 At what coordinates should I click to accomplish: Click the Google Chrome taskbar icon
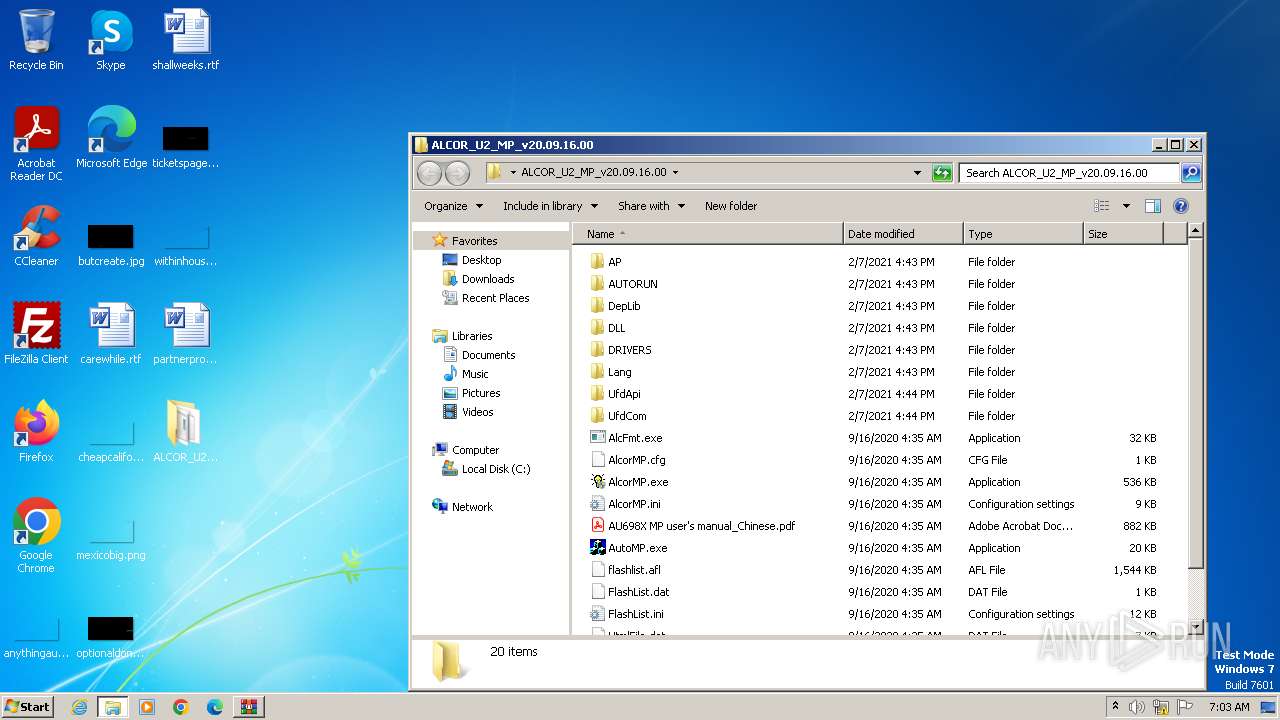coord(181,707)
